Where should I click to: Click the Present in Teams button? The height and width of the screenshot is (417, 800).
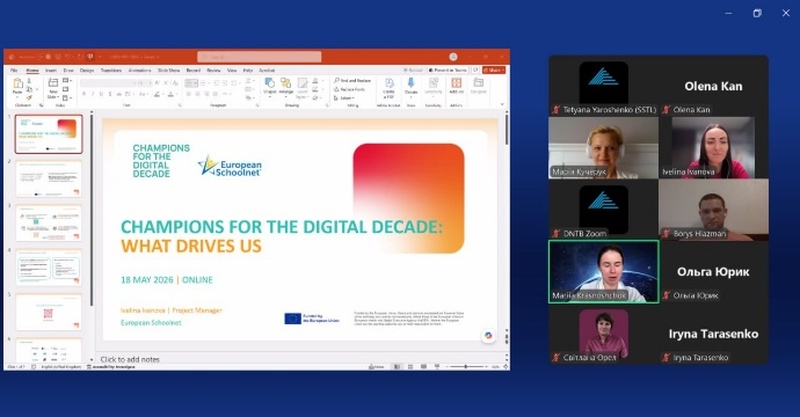point(448,70)
